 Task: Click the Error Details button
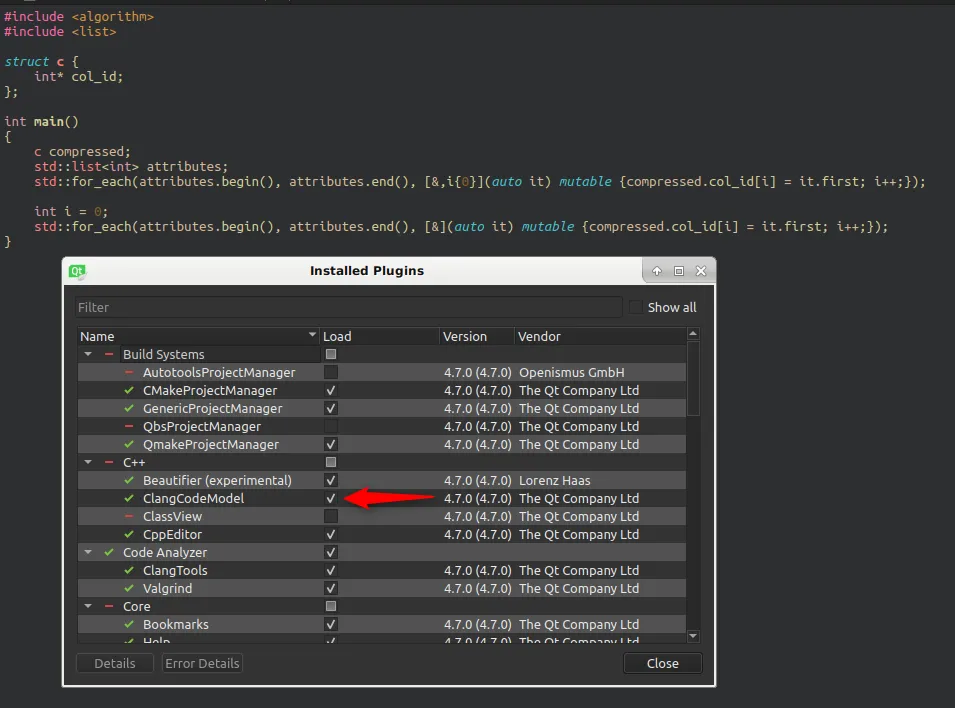click(x=202, y=663)
